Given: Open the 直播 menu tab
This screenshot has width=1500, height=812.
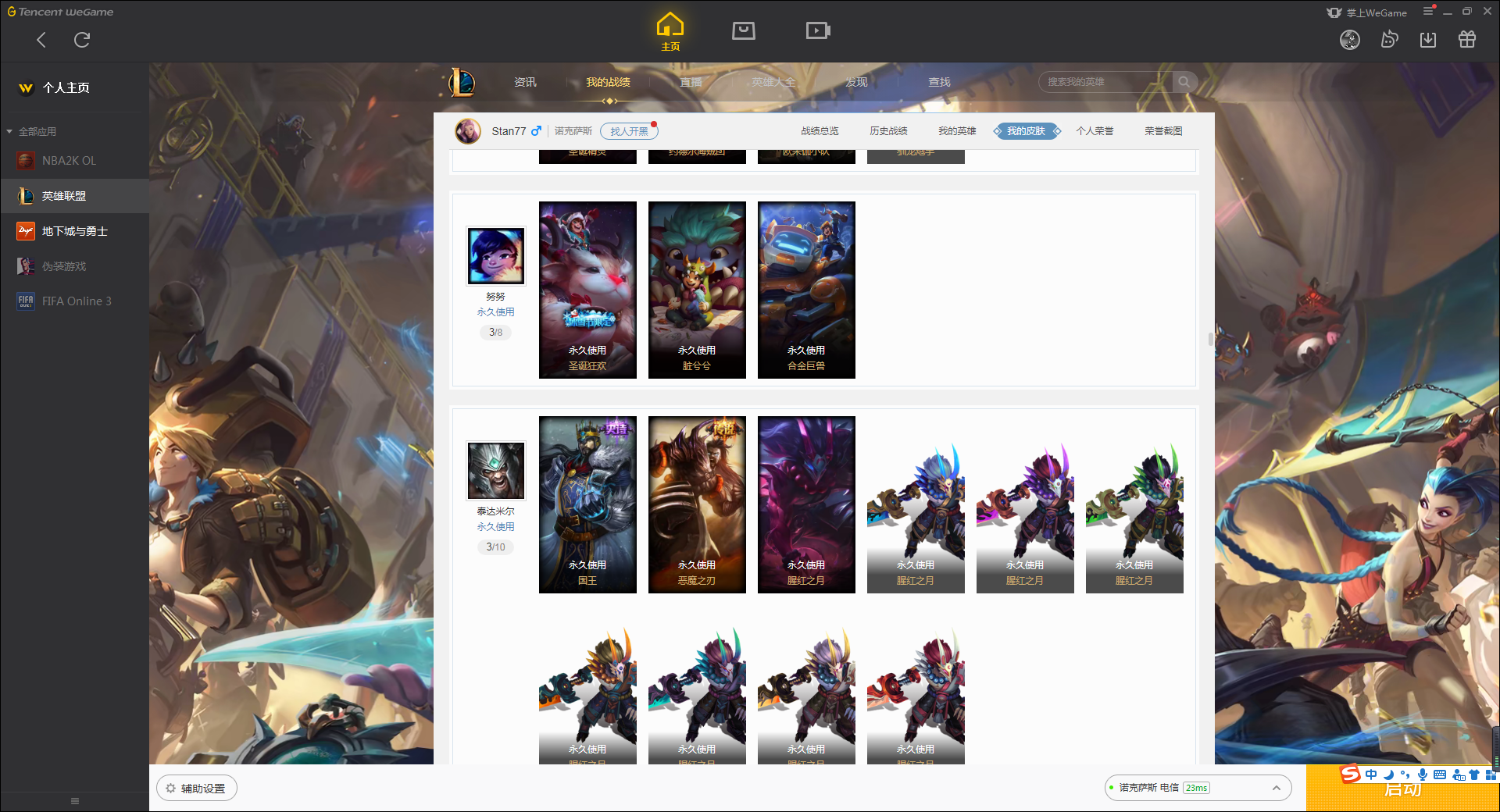Looking at the screenshot, I should [x=691, y=82].
